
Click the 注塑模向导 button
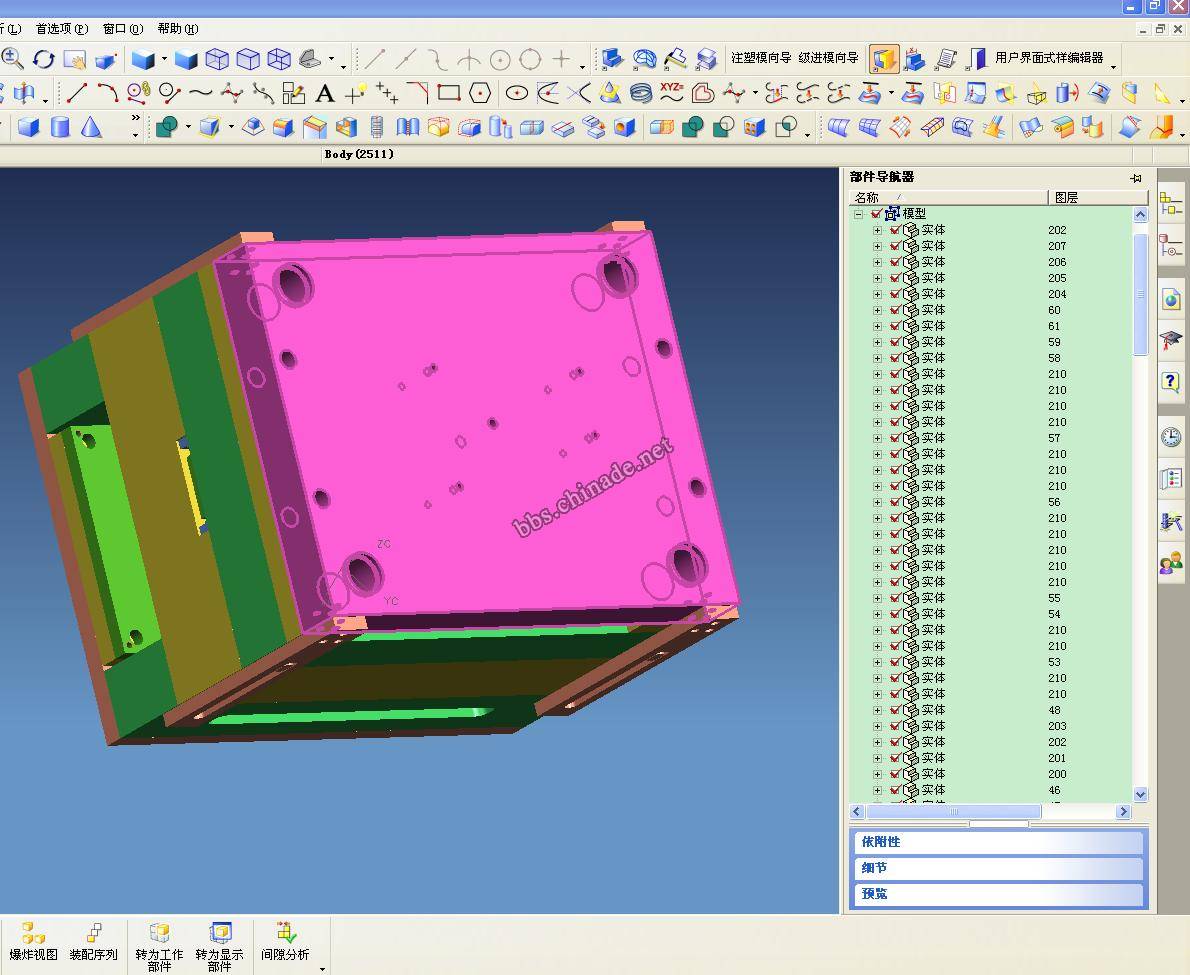coord(760,58)
